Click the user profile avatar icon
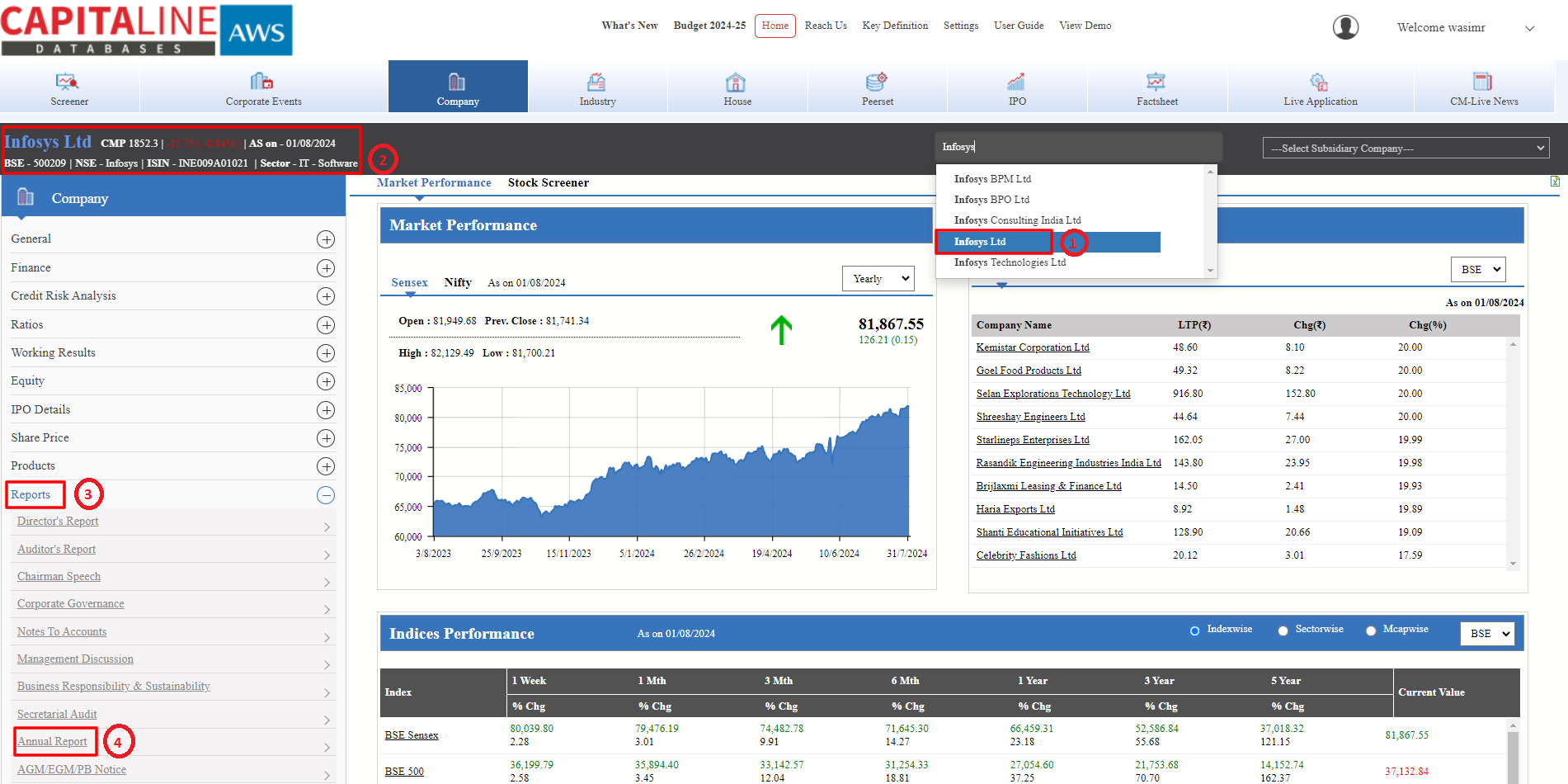 point(1345,27)
